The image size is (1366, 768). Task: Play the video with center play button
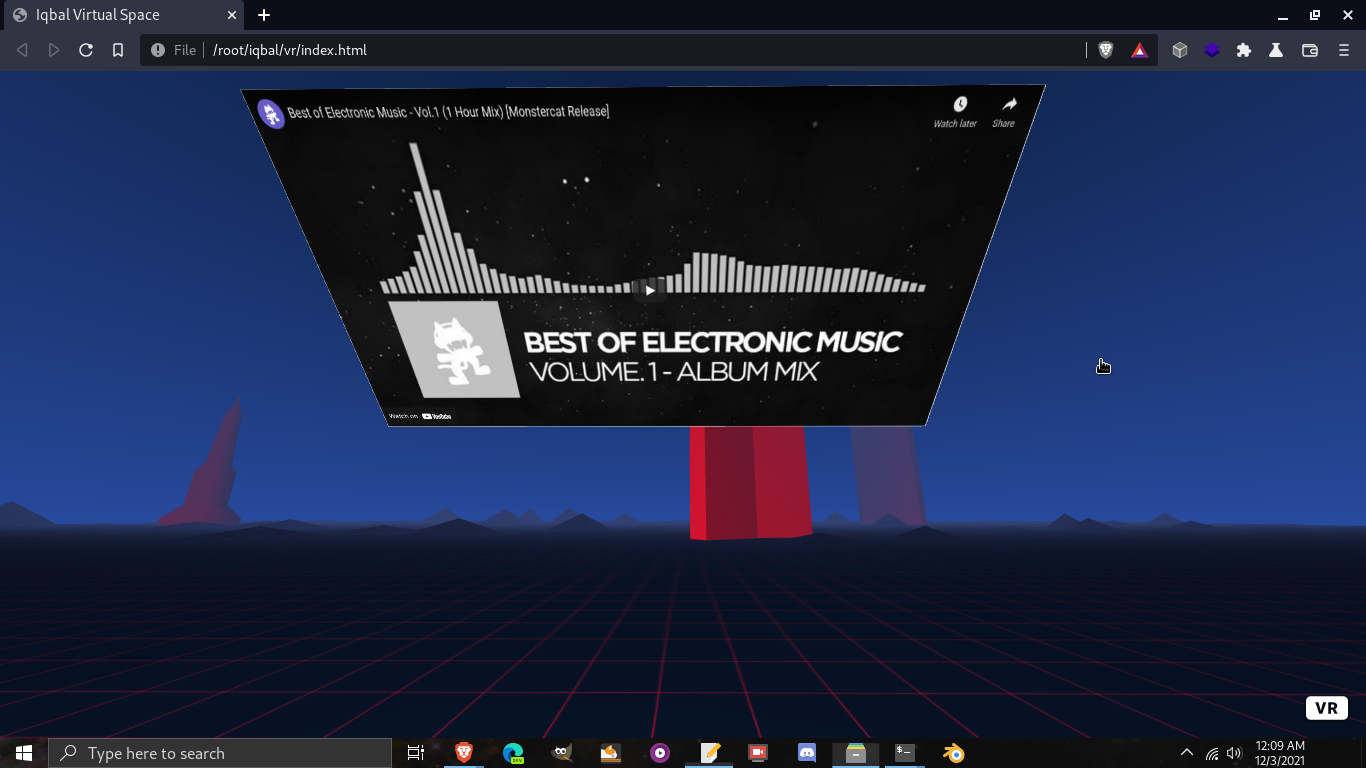650,290
